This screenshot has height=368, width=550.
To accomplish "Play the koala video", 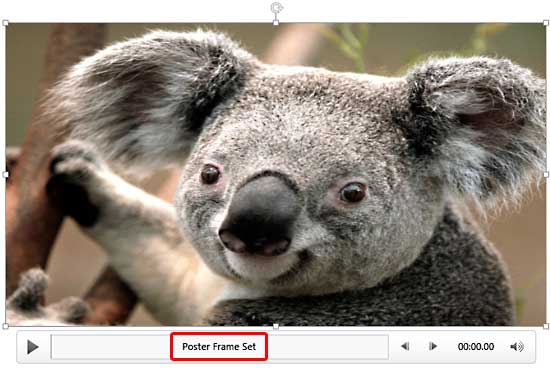I will tap(33, 347).
